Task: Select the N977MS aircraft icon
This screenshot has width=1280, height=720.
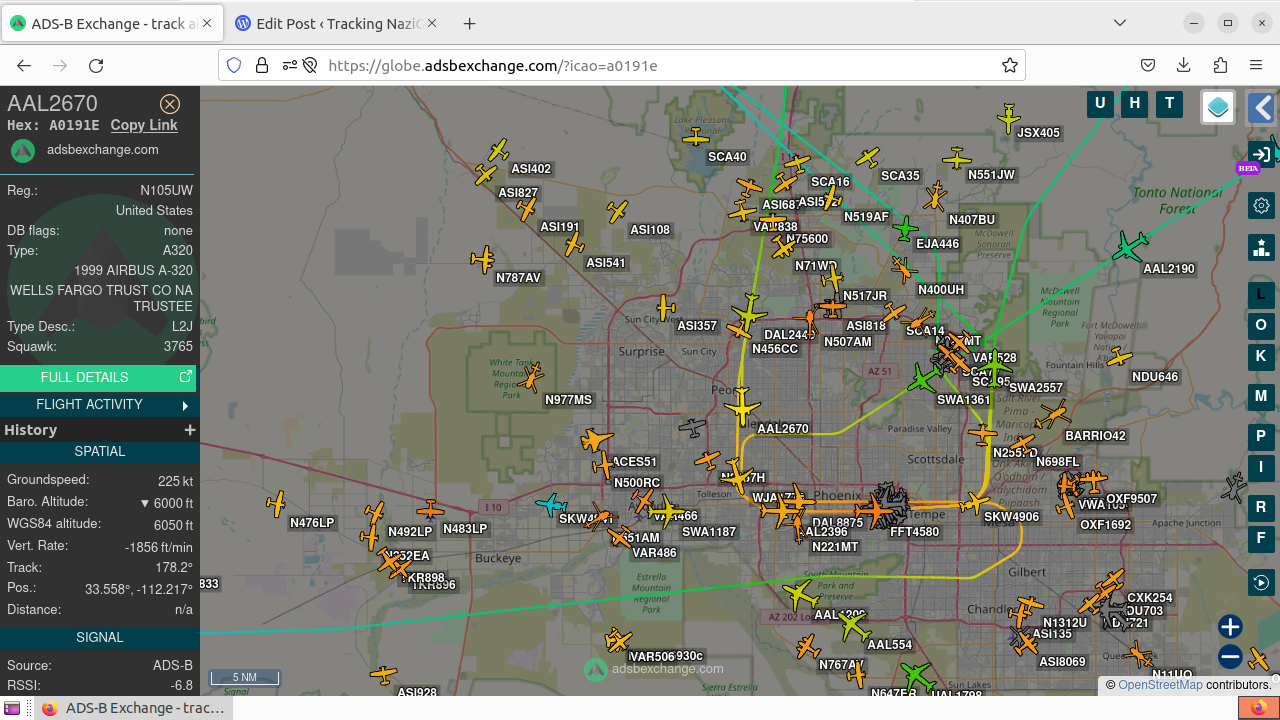Action: [531, 377]
